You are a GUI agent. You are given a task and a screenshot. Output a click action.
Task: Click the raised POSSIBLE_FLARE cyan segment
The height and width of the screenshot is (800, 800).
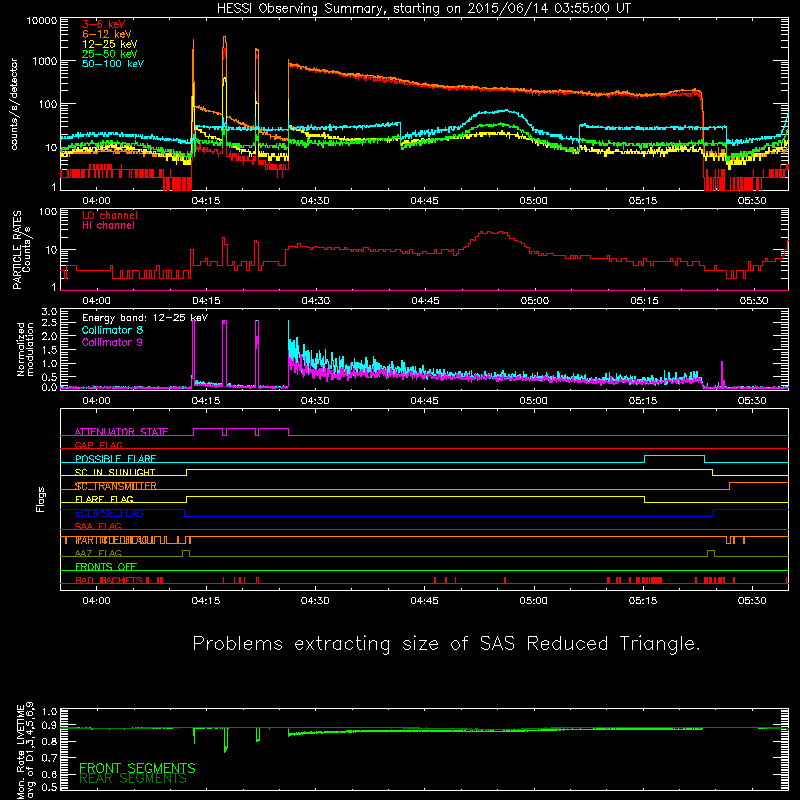pos(674,456)
